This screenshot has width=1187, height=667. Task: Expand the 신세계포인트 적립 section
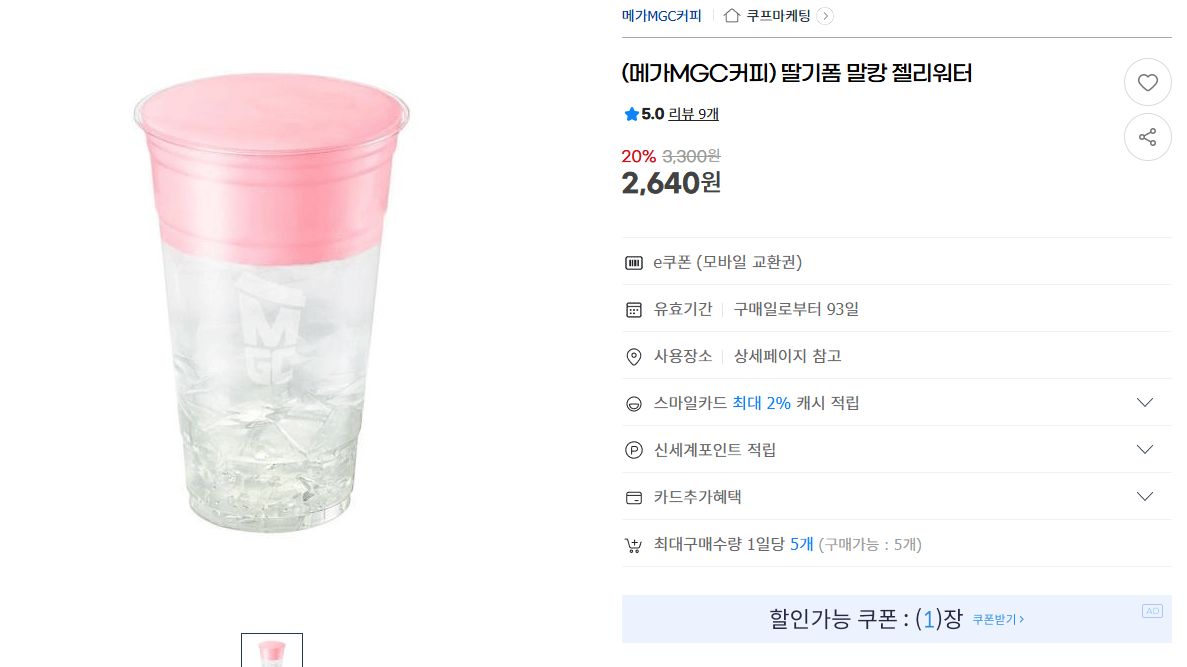pyautogui.click(x=1145, y=449)
